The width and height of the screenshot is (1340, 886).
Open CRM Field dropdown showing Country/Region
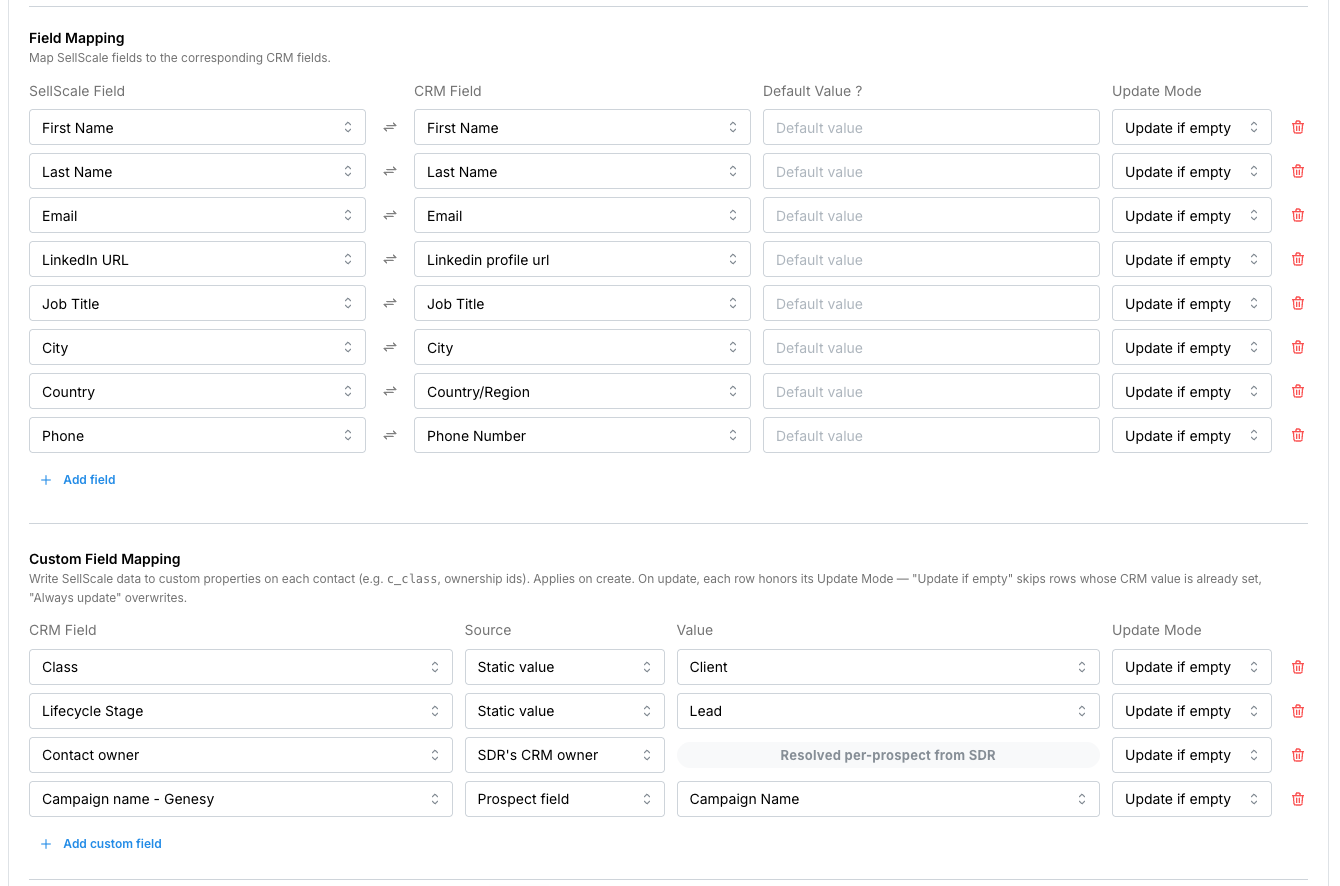(x=582, y=391)
